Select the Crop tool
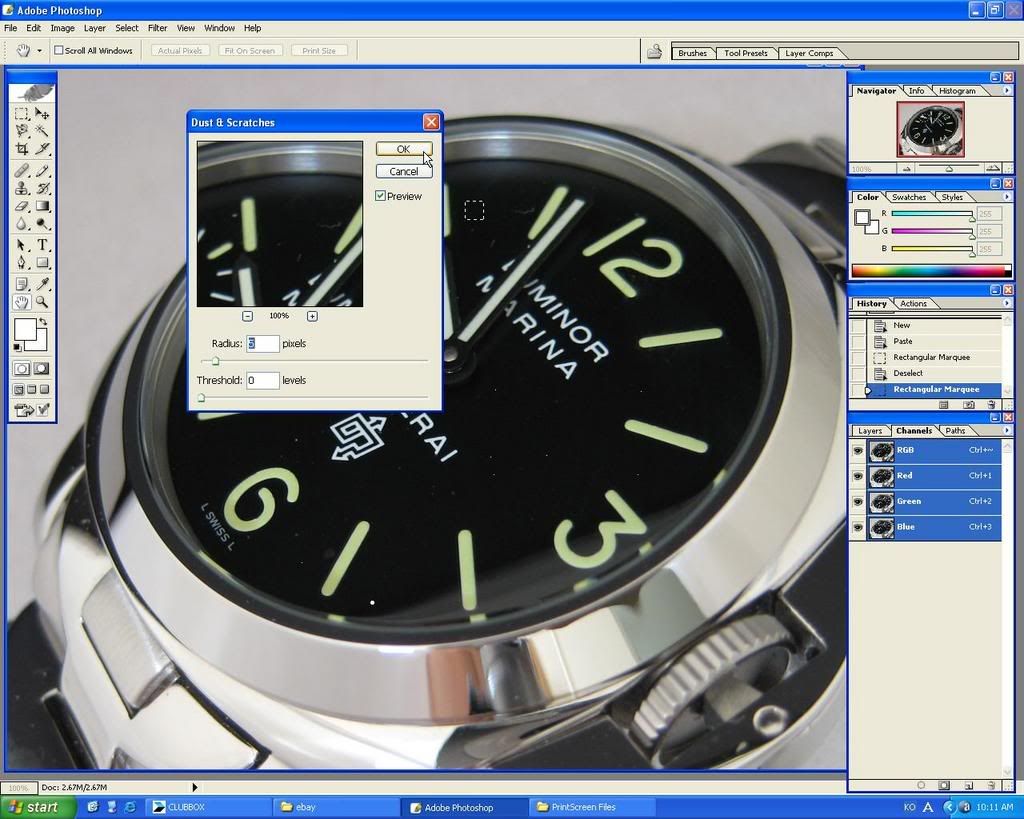 (22, 148)
